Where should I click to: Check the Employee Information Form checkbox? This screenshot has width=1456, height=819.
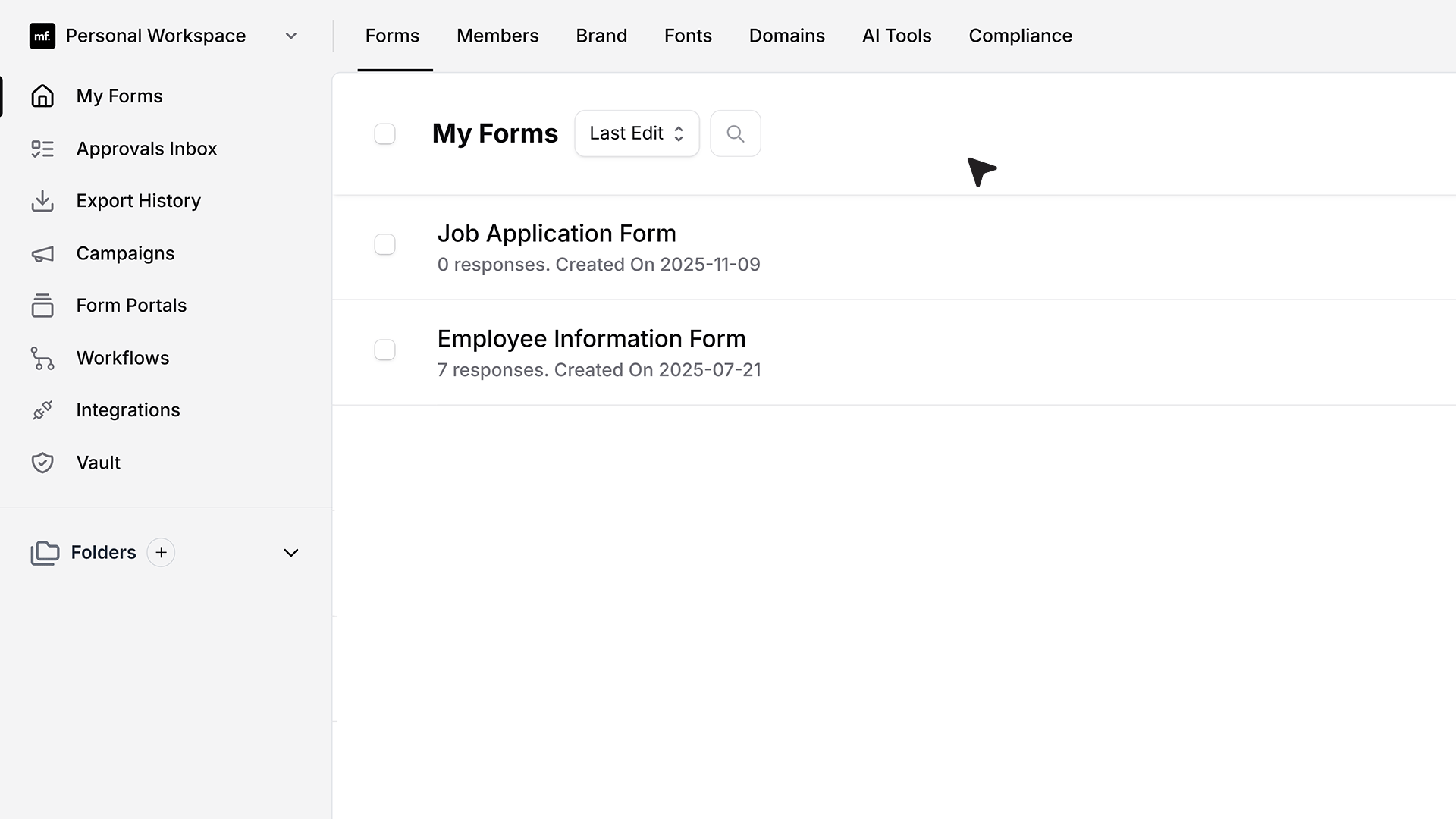[385, 350]
